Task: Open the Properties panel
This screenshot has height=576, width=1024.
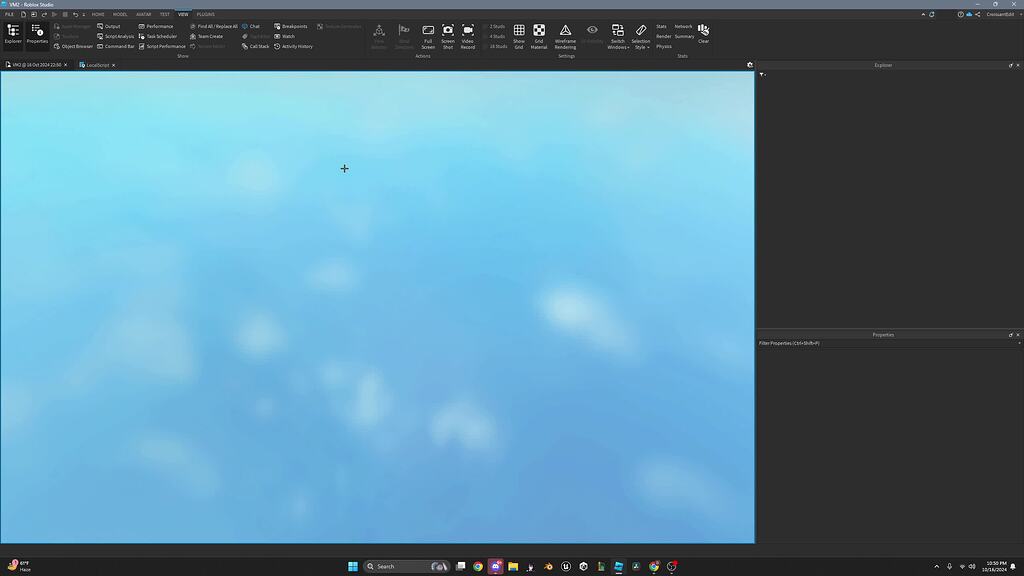Action: coord(38,33)
